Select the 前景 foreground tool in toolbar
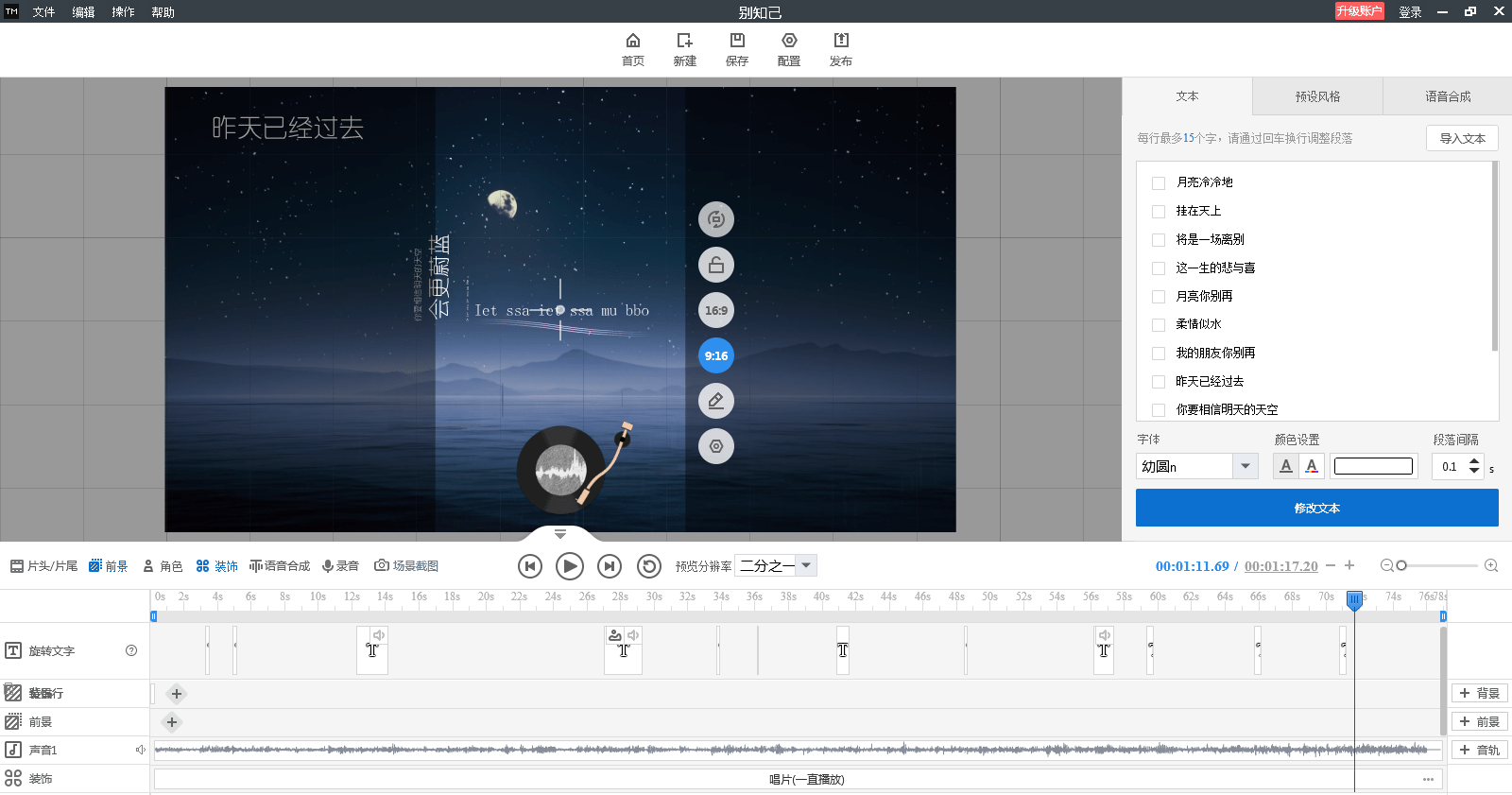The height and width of the screenshot is (795, 1512). pyautogui.click(x=109, y=565)
